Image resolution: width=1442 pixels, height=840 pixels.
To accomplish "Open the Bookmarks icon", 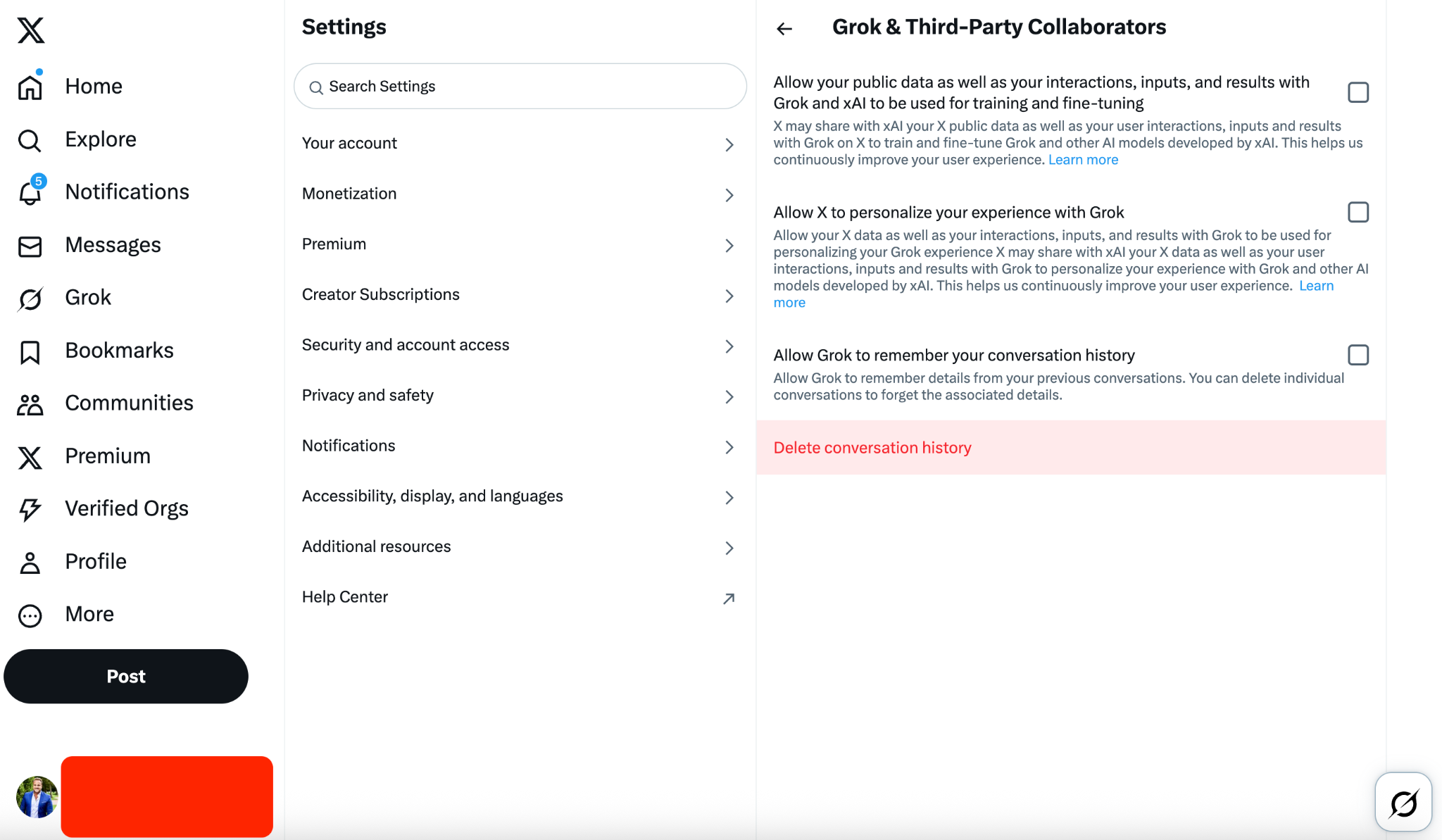I will [30, 351].
